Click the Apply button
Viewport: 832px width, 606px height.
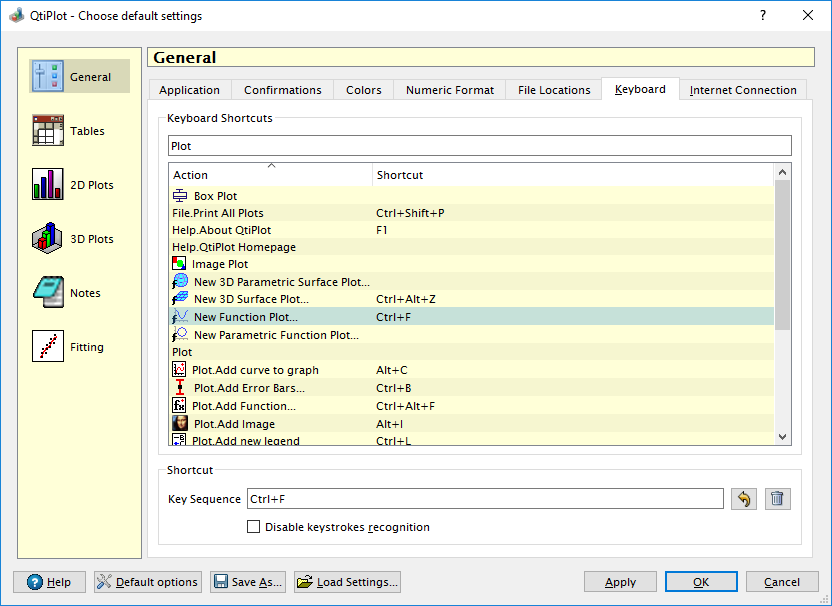pos(620,582)
